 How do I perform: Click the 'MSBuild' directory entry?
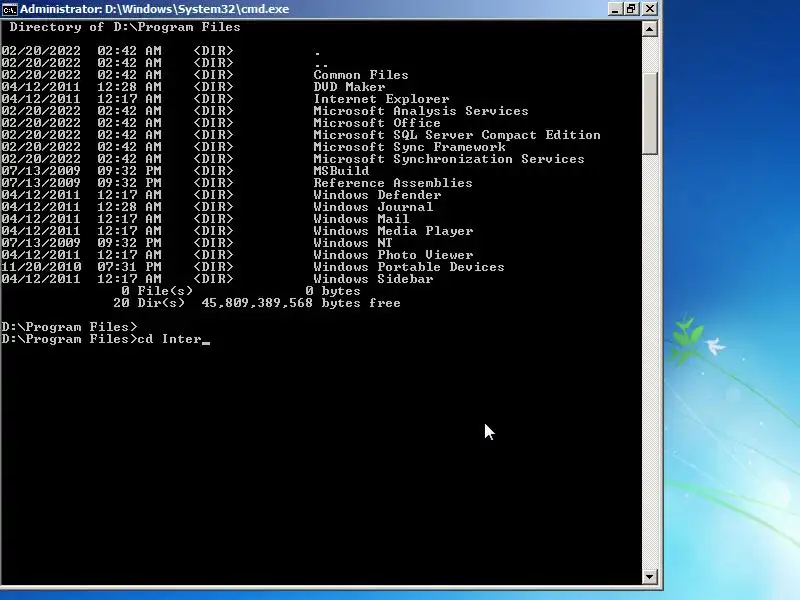point(341,171)
